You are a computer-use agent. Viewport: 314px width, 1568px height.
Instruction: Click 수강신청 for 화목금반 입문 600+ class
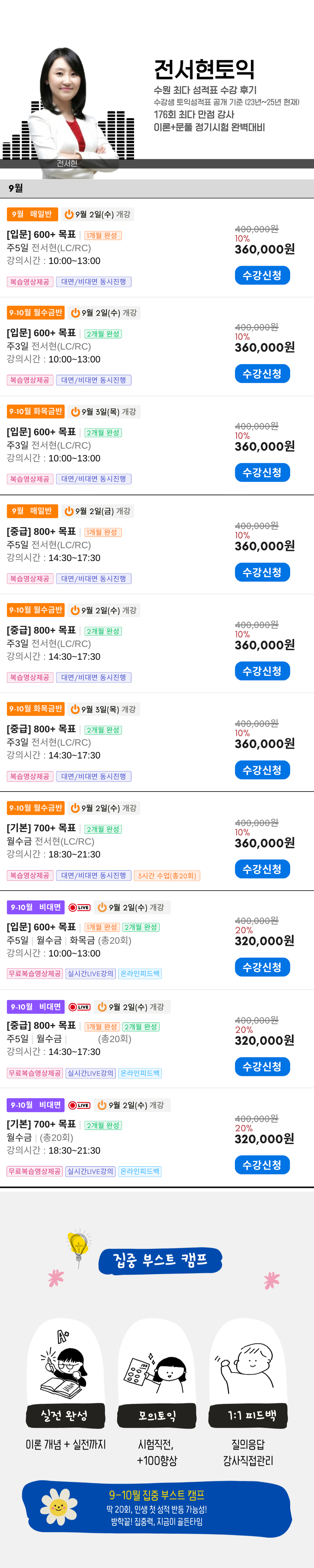pyautogui.click(x=262, y=472)
